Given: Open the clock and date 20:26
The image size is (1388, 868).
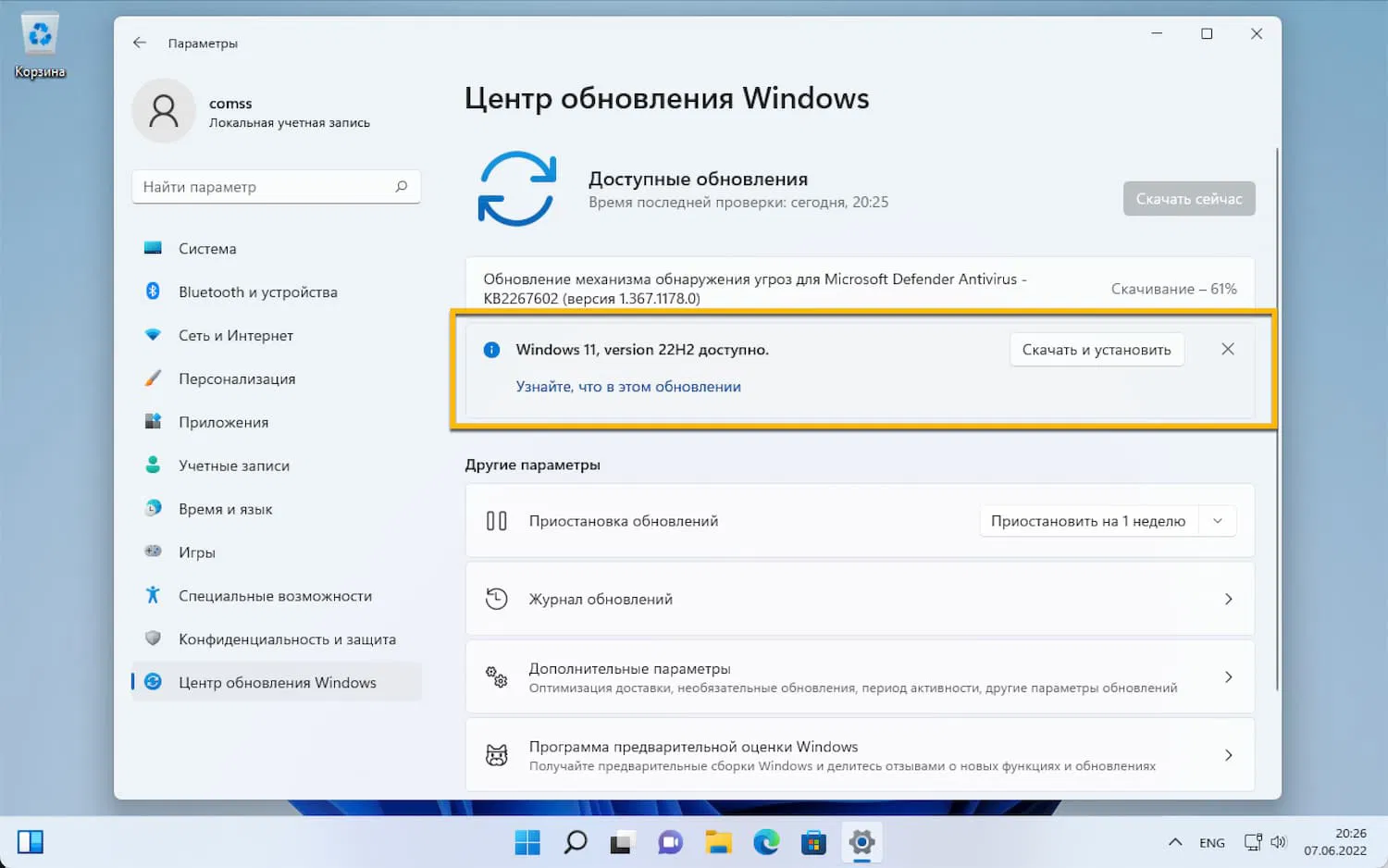Looking at the screenshot, I should (1335, 842).
